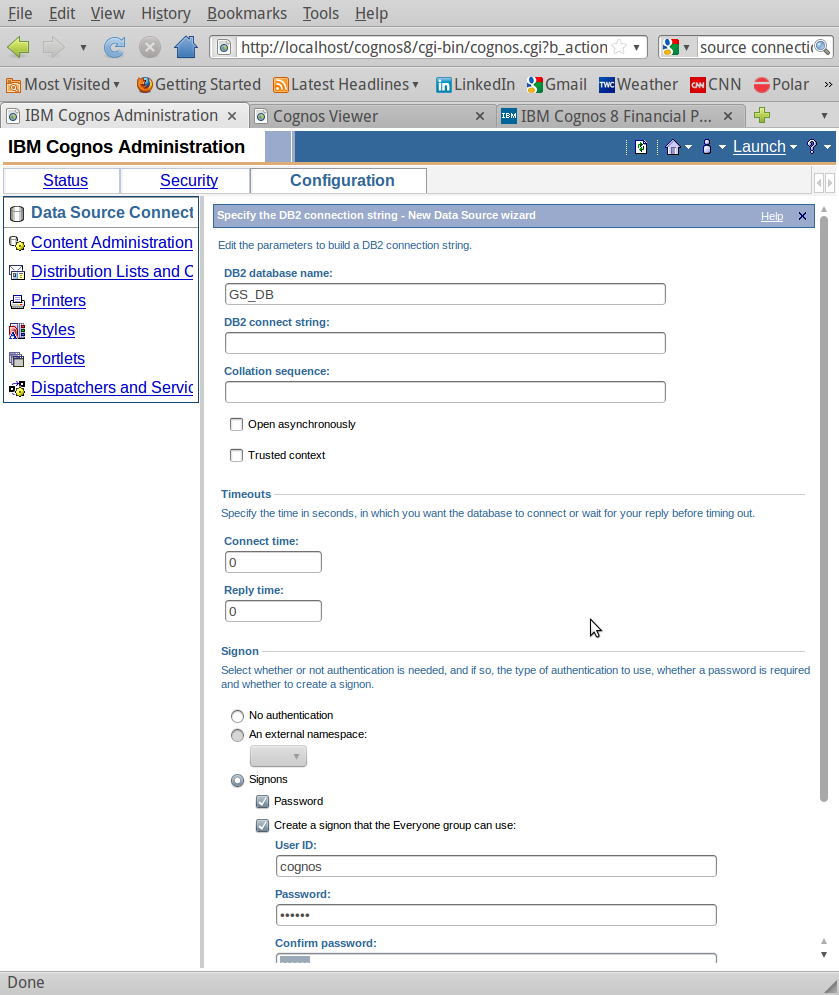Close the IBM Cognos Administration tab
The image size is (839, 995).
[232, 116]
